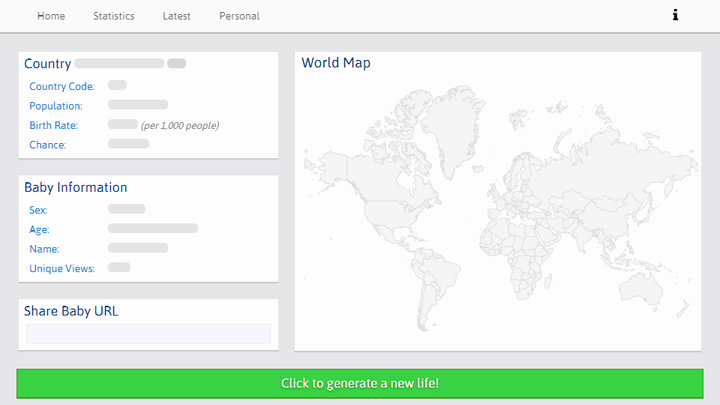Screen dimensions: 720x405
Task: Click the Birth Rate label
Action: 54,126
